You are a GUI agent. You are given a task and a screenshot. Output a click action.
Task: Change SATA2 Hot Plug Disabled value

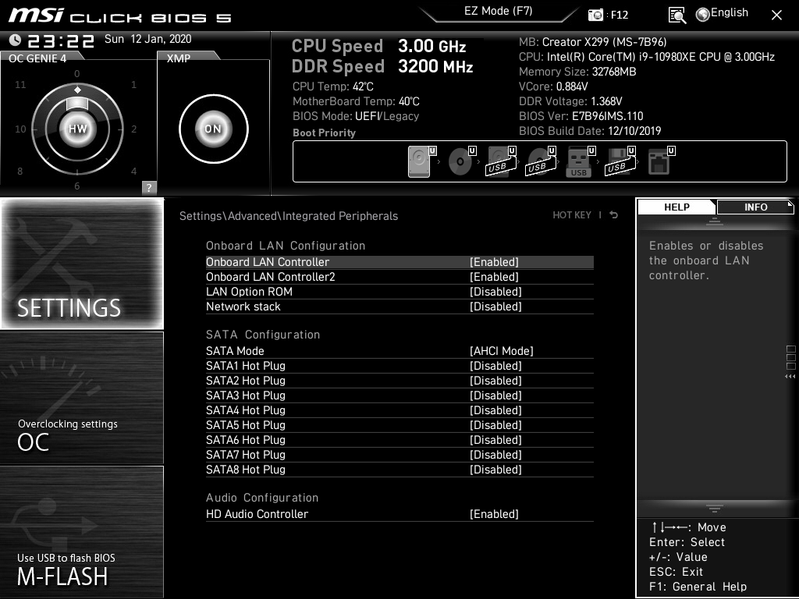(x=495, y=380)
